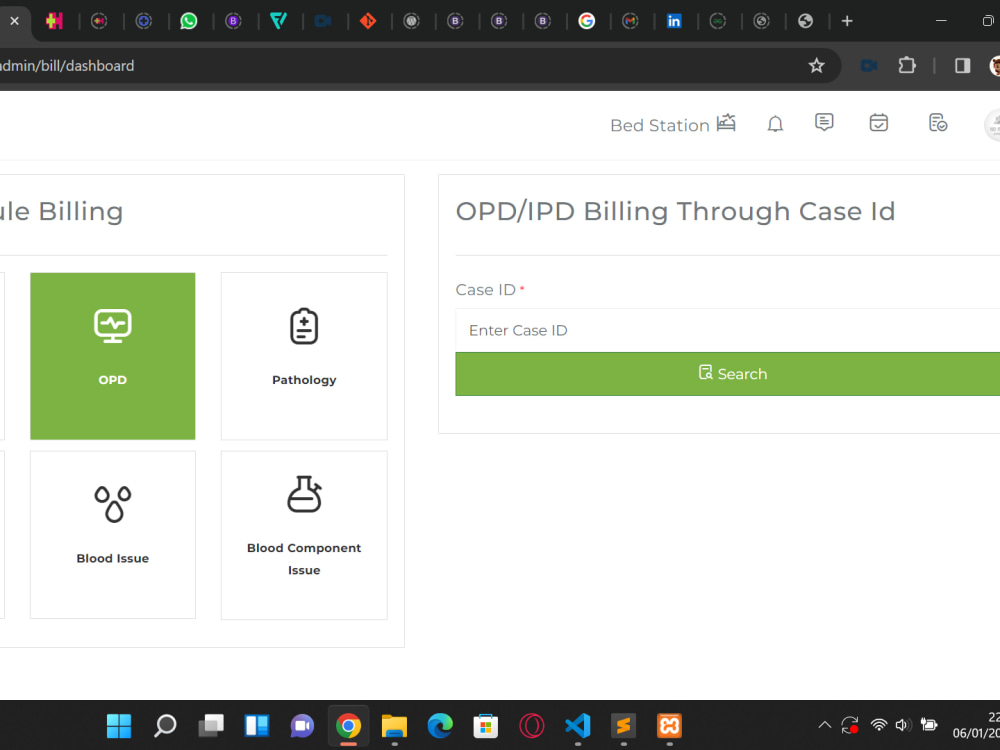Open the Pathology billing tile
Image resolution: width=1000 pixels, height=750 pixels.
(304, 356)
